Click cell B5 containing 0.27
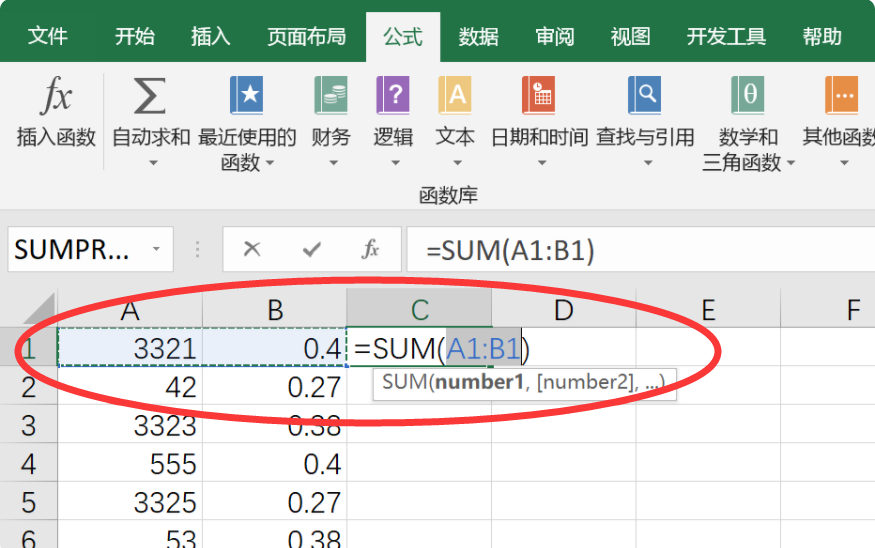The width and height of the screenshot is (875, 548). click(x=275, y=502)
